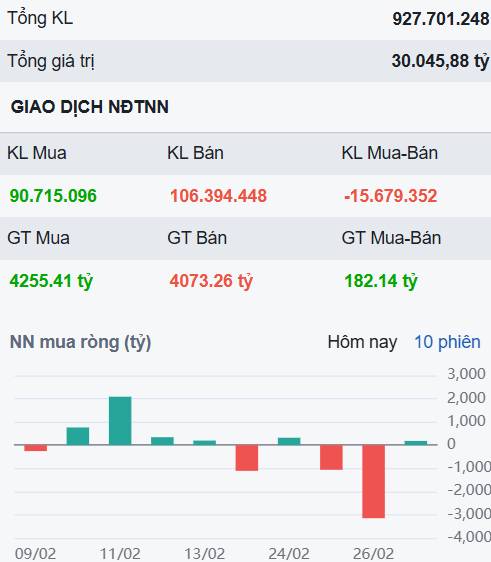Click the green bar at 24/02
This screenshot has width=491, height=562.
coord(289,441)
